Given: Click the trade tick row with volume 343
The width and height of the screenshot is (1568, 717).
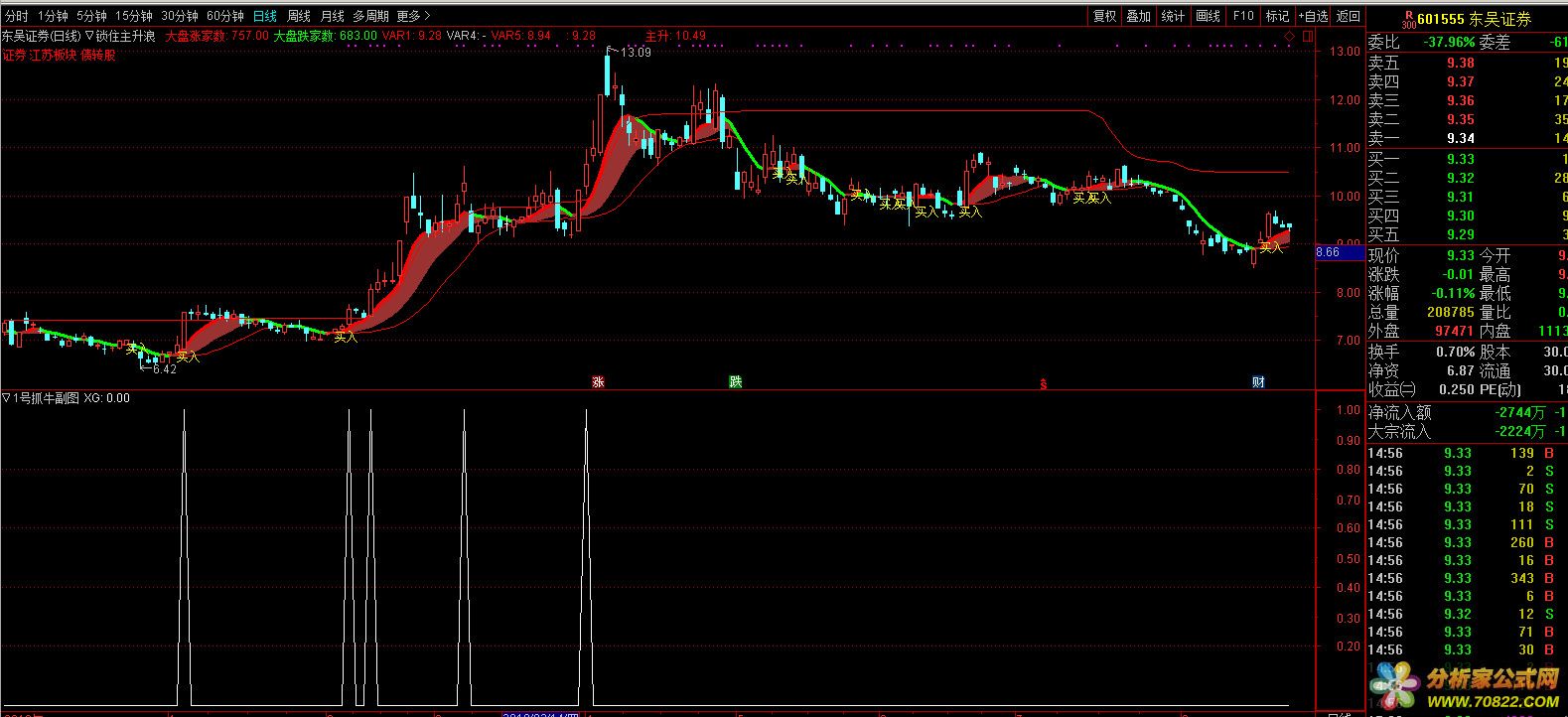Looking at the screenshot, I should point(1467,578).
